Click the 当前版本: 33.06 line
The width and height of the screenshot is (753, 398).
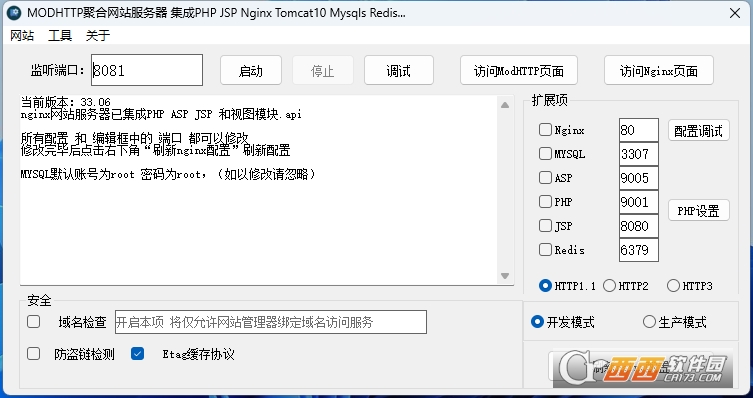click(66, 102)
